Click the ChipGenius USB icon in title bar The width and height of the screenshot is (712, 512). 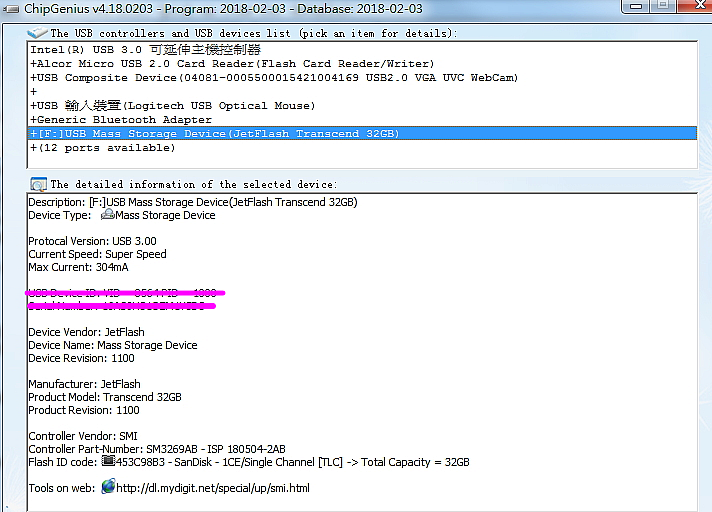coord(11,9)
